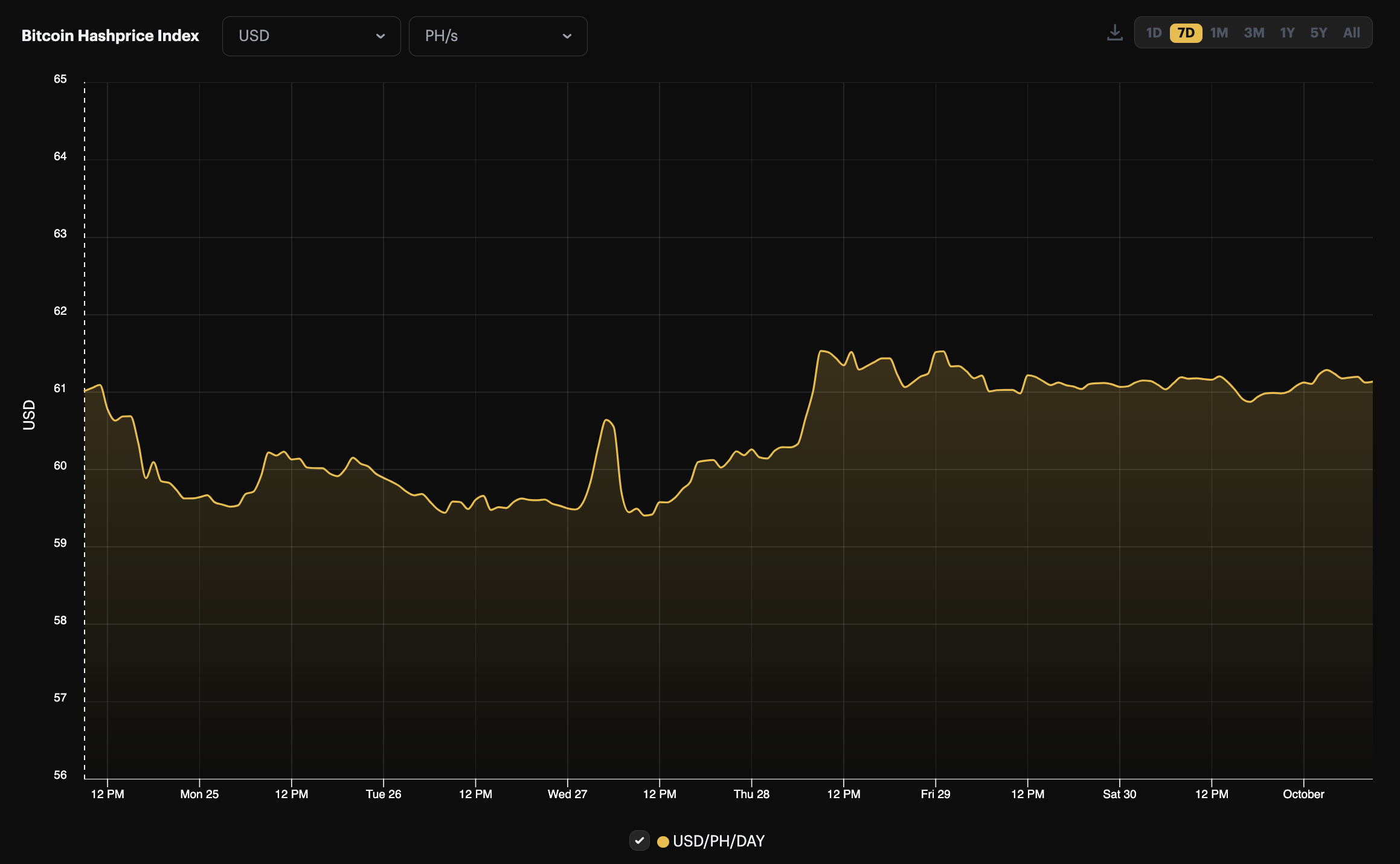Image resolution: width=1400 pixels, height=864 pixels.
Task: Select the 1D time range
Action: [x=1152, y=33]
